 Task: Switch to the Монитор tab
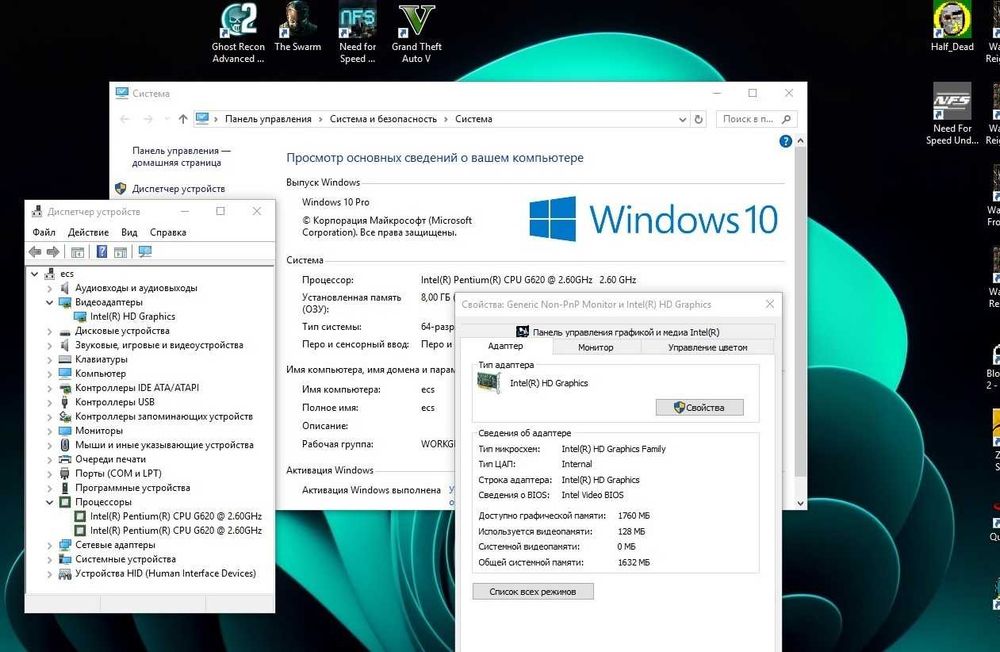[x=596, y=348]
